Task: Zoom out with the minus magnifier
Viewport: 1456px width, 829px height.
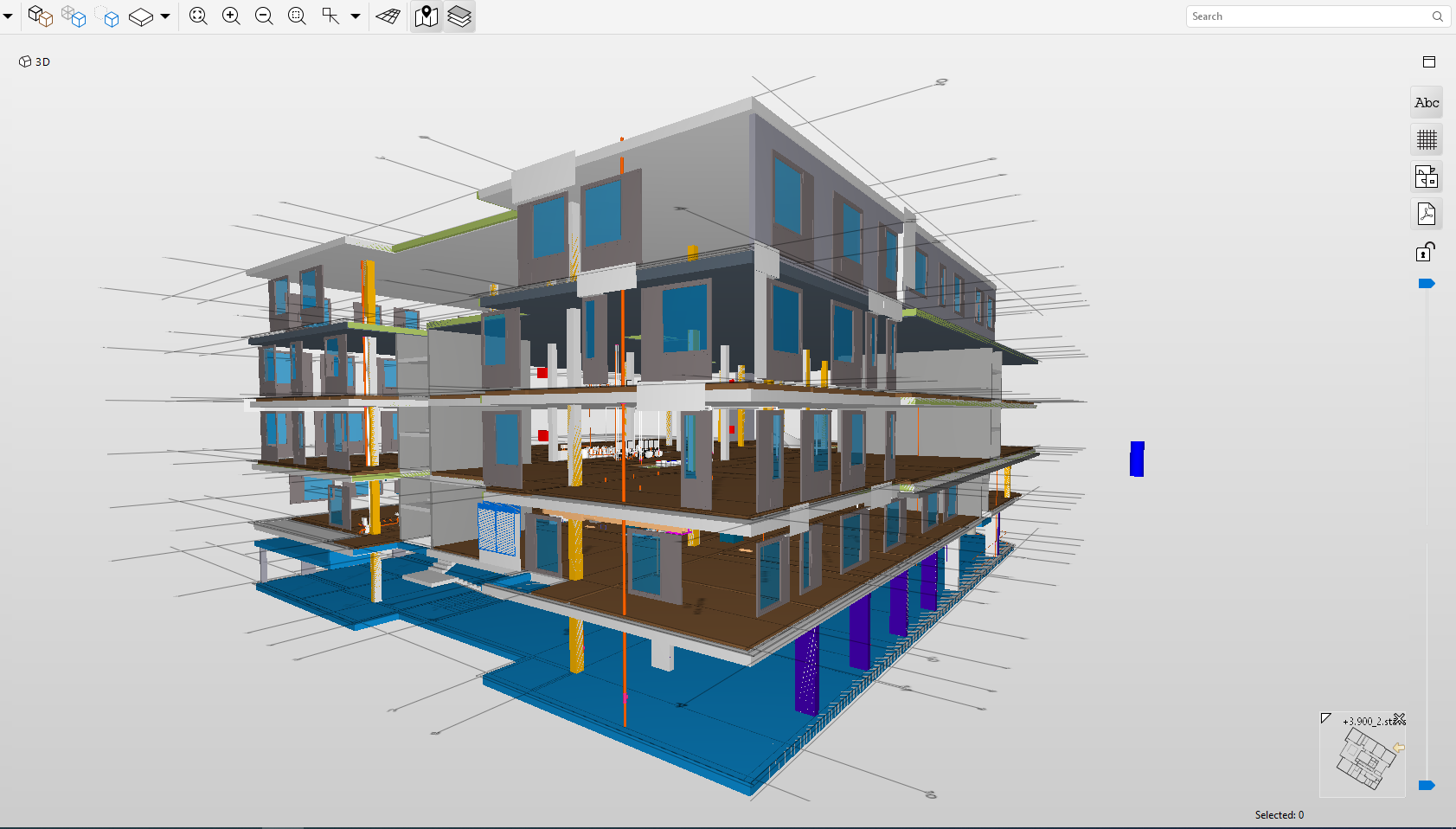Action: 264,16
